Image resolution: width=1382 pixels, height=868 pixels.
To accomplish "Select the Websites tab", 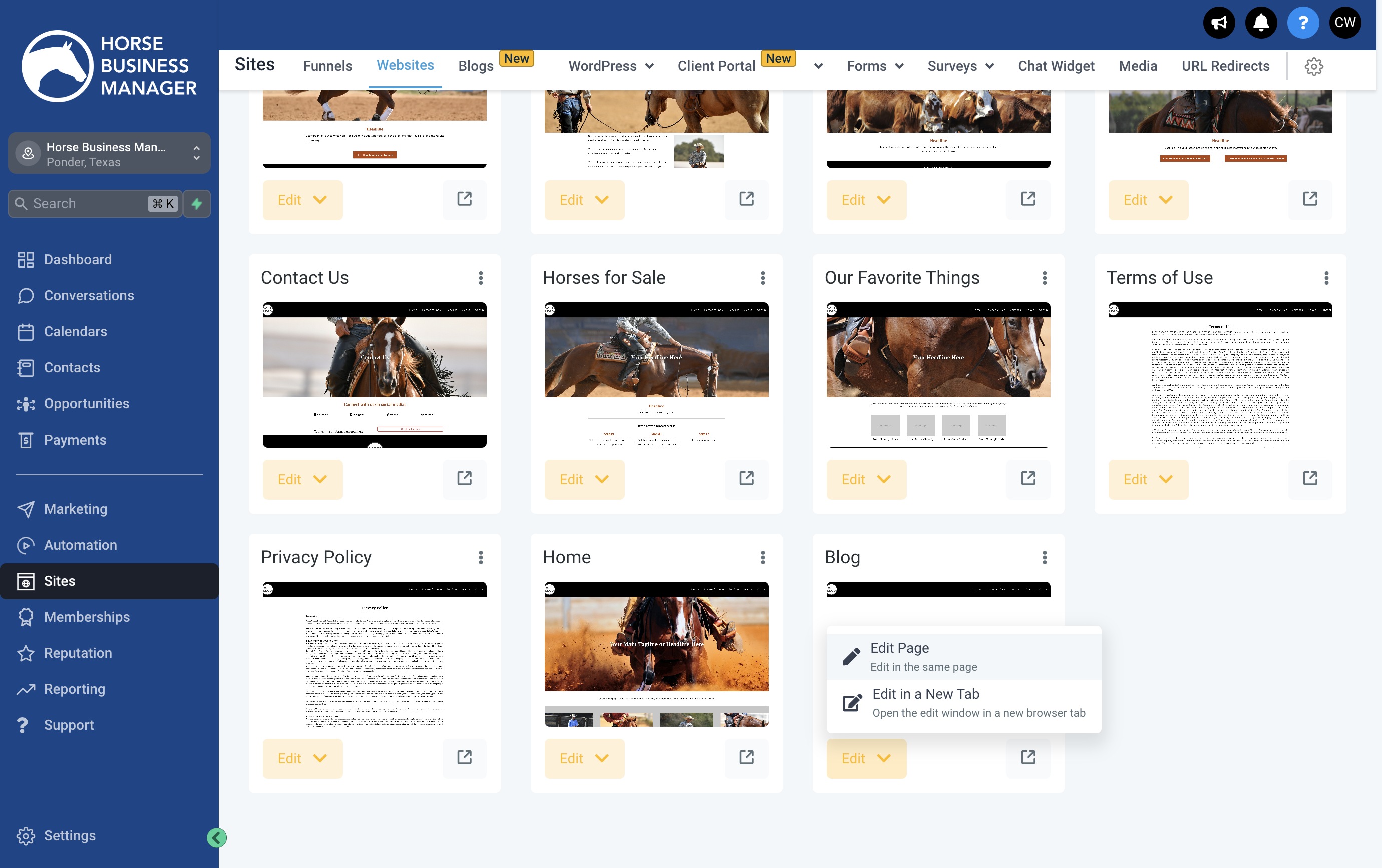I will click(x=405, y=66).
